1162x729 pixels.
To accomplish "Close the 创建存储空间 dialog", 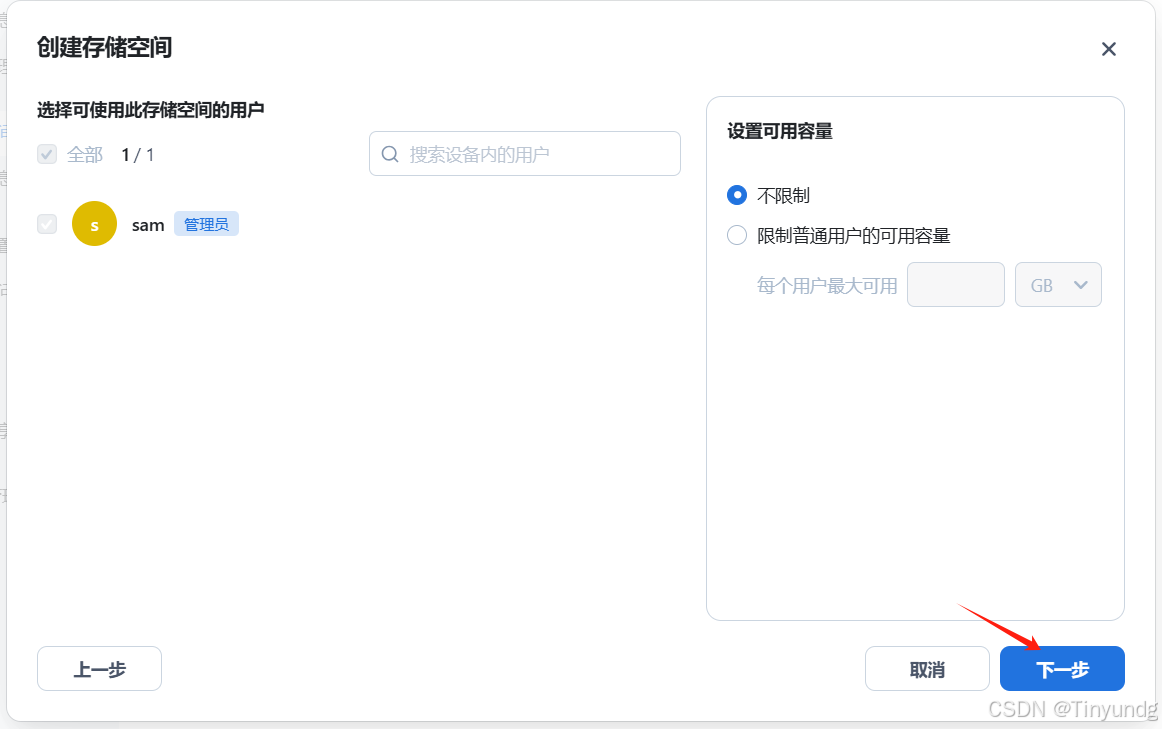I will coord(1108,48).
